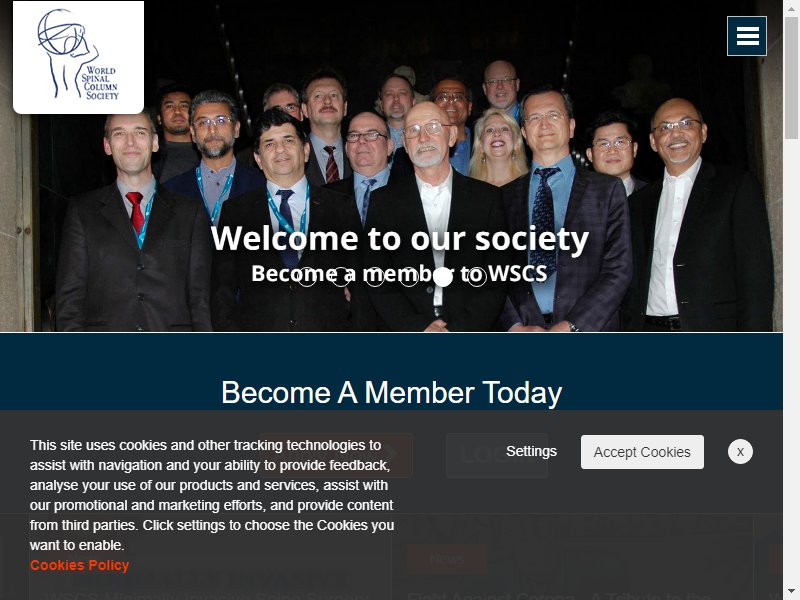Click the active filled carousel dot
Viewport: 800px width, 600px height.
click(x=443, y=277)
